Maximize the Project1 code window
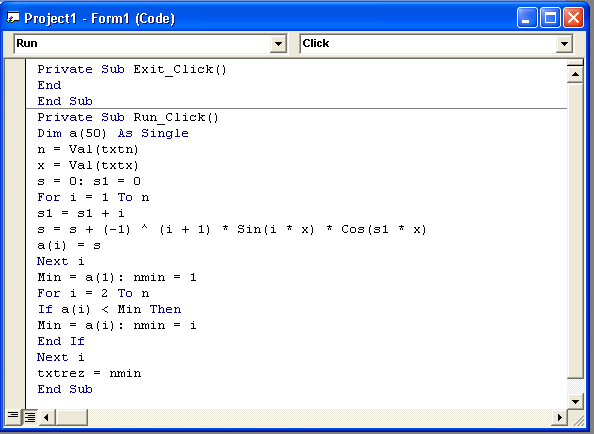Screen dimensions: 594x434 click(550, 18)
